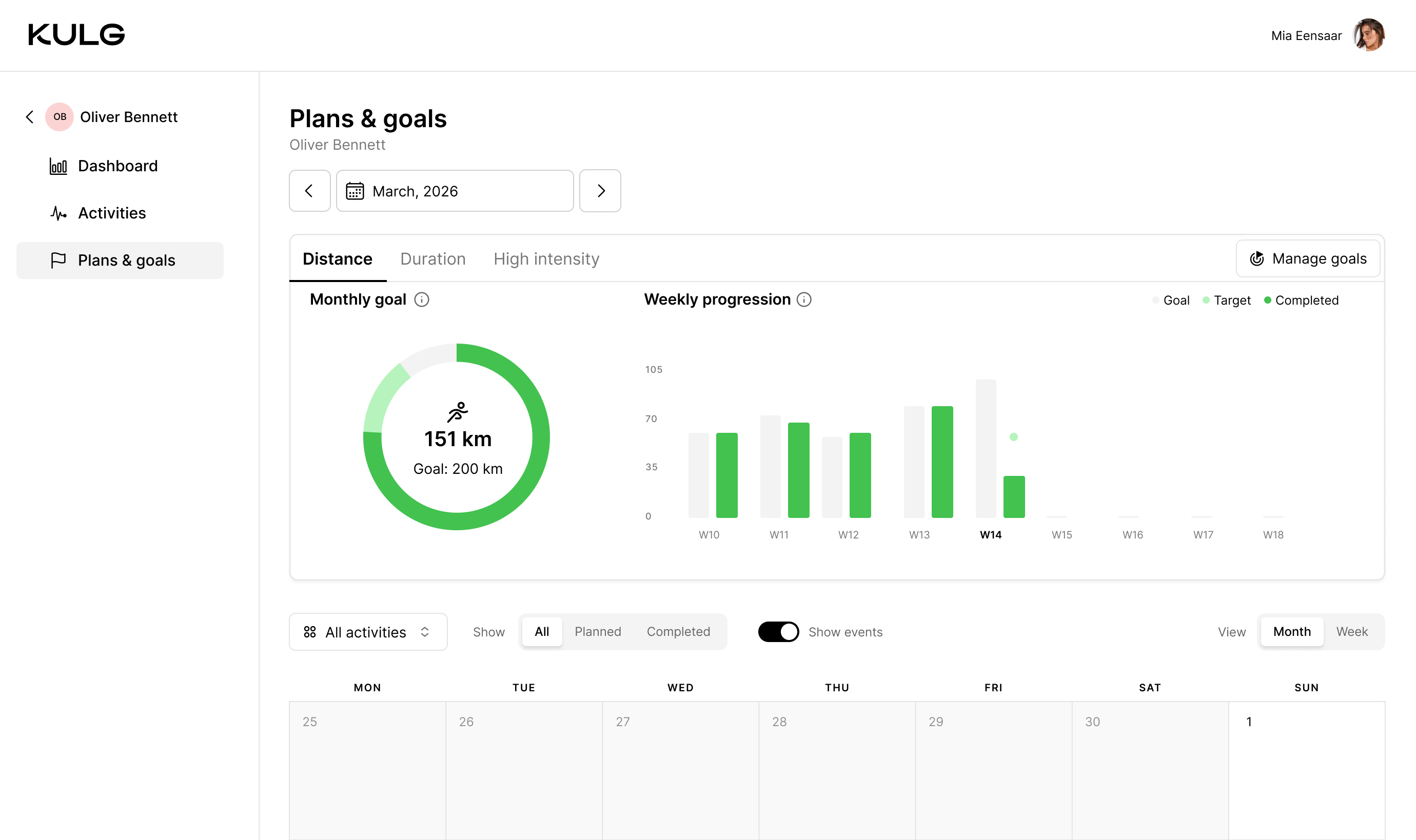
Task: Click the back chevron beside Oliver Bennett
Action: coord(30,116)
